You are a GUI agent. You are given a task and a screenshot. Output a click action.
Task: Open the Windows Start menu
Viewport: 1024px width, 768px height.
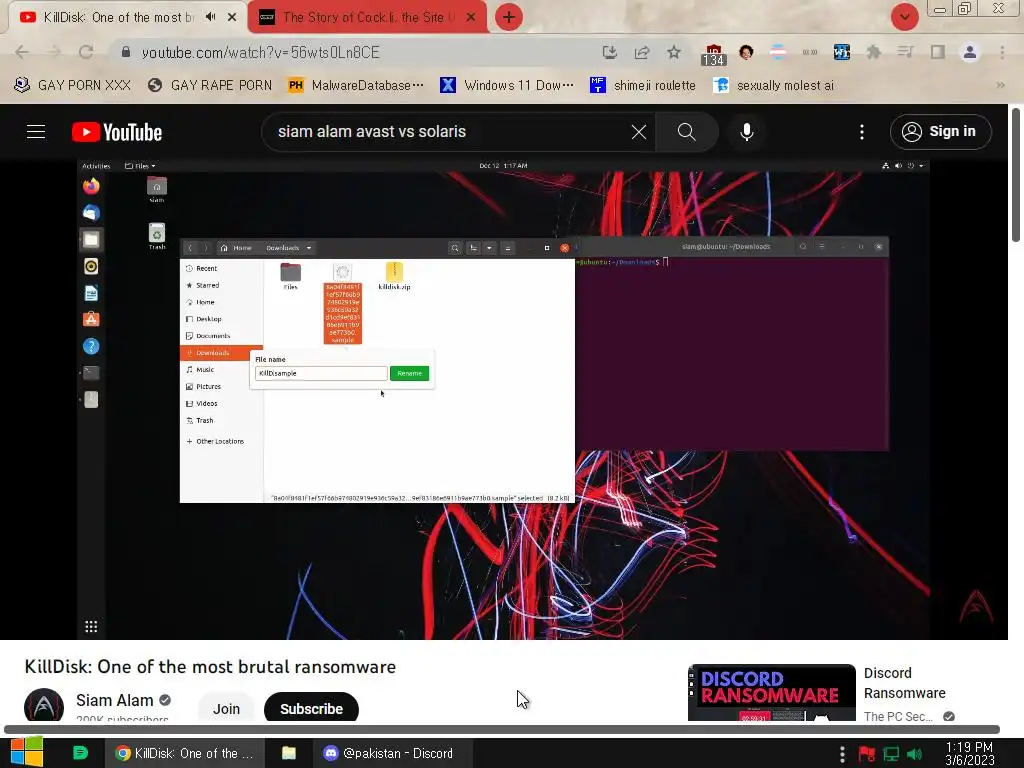[x=27, y=752]
